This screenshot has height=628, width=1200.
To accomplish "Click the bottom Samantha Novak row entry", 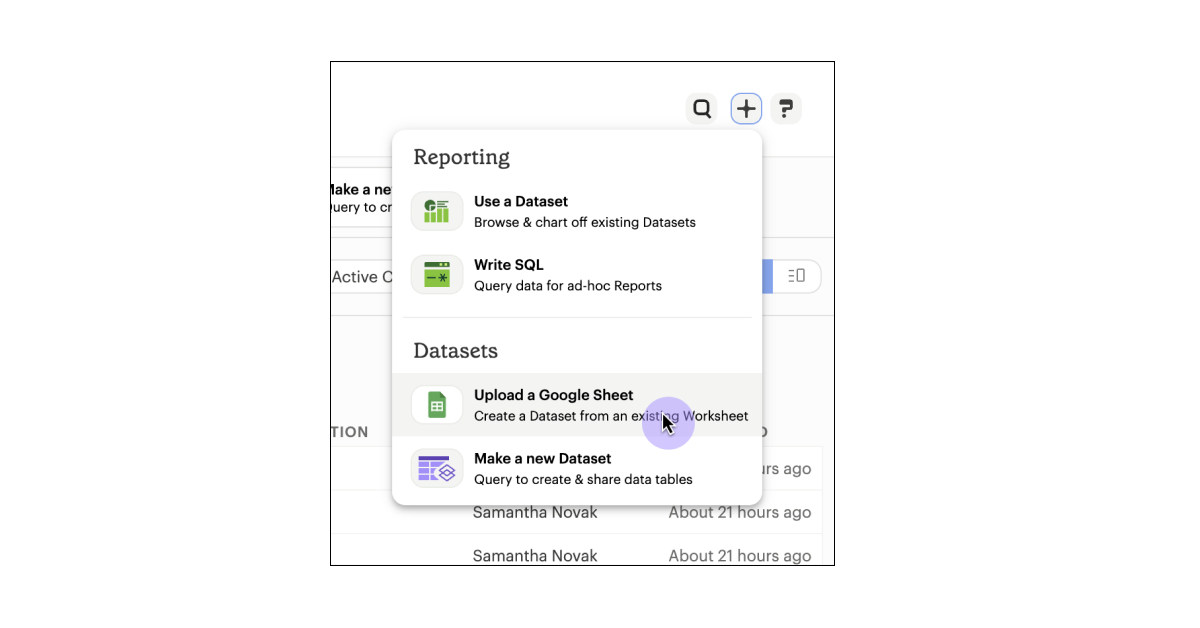I will pos(535,555).
